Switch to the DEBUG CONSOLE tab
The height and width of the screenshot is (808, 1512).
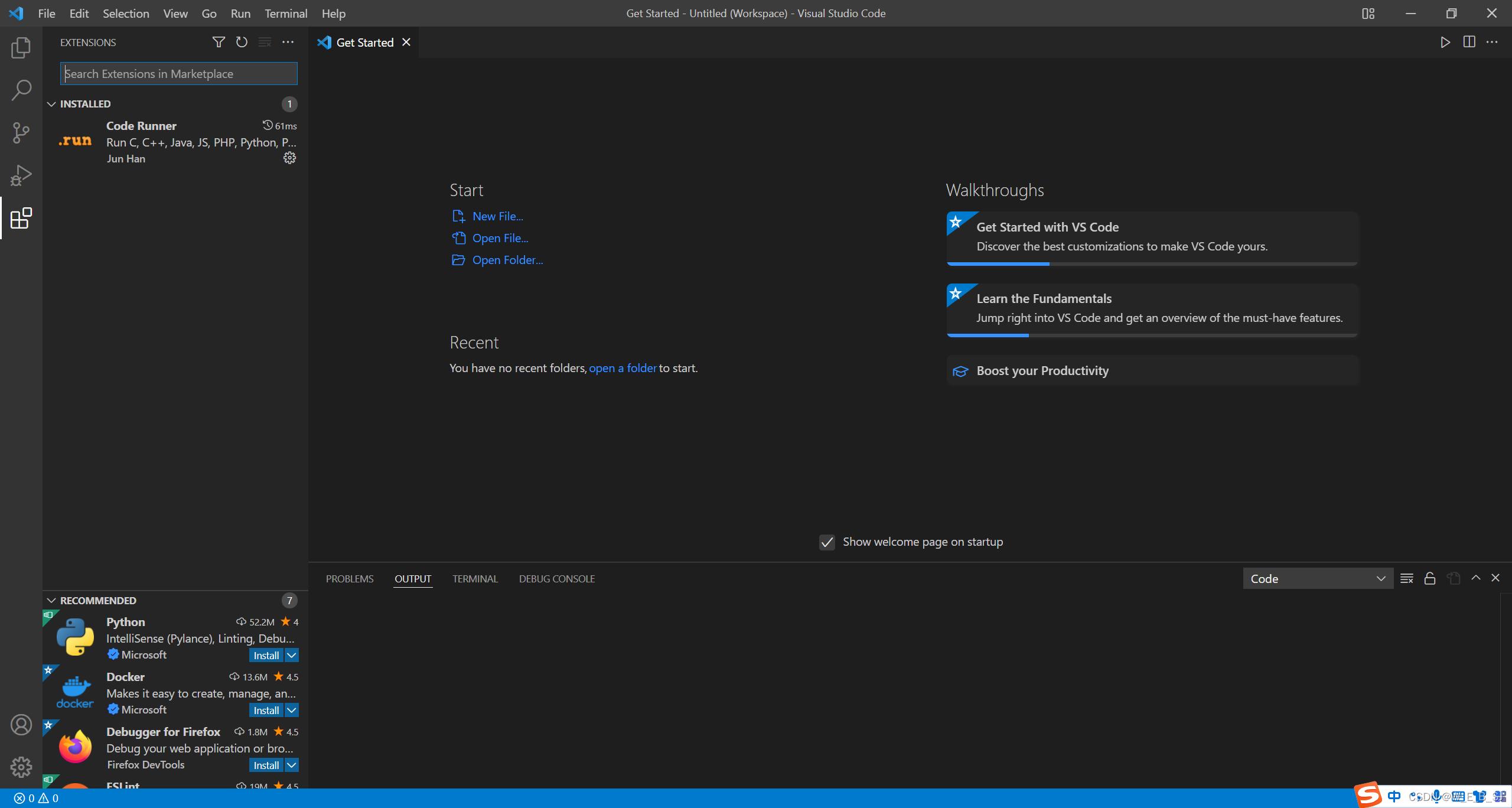(x=556, y=579)
